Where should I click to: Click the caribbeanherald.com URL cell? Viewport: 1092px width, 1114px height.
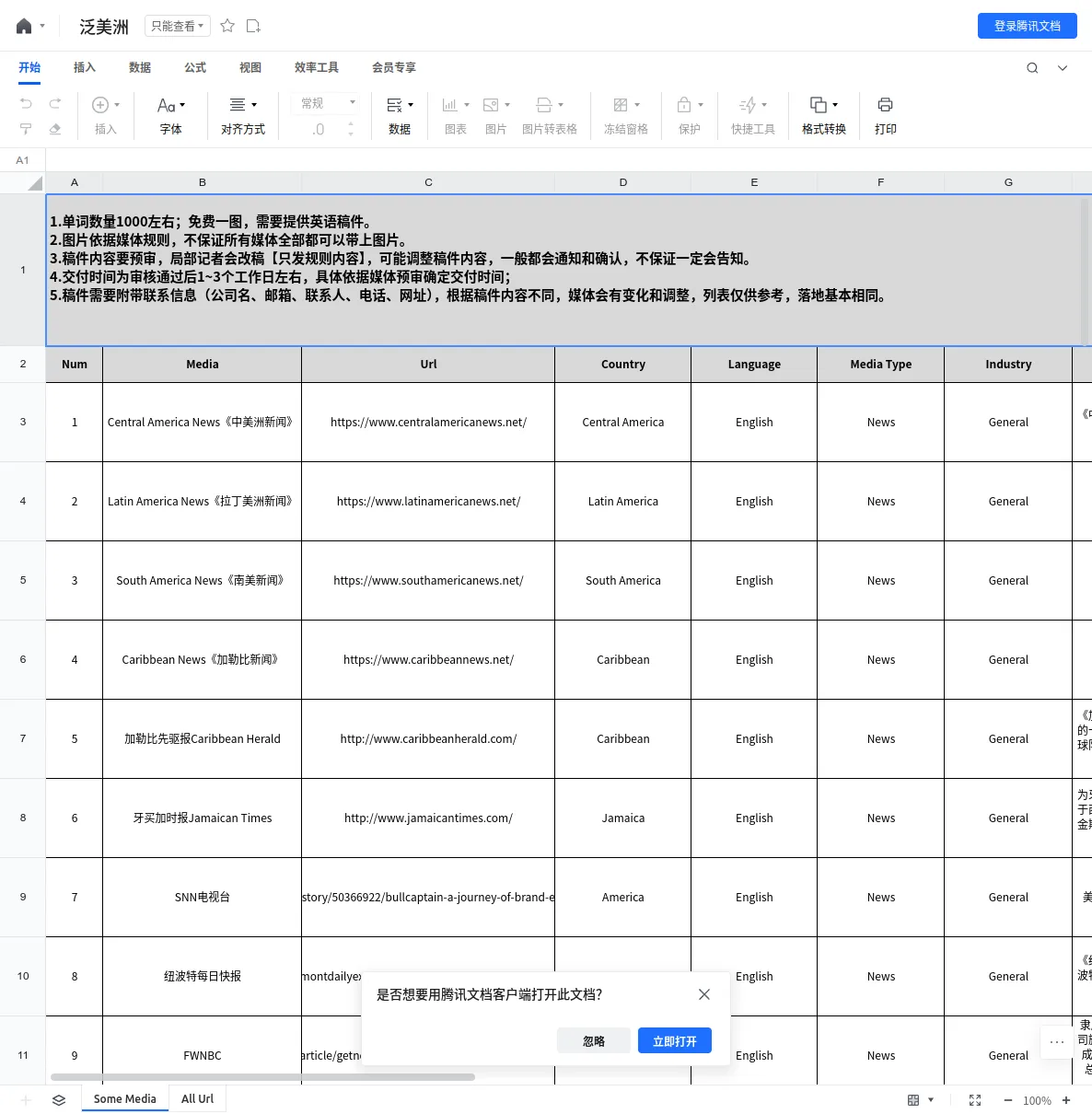(428, 739)
